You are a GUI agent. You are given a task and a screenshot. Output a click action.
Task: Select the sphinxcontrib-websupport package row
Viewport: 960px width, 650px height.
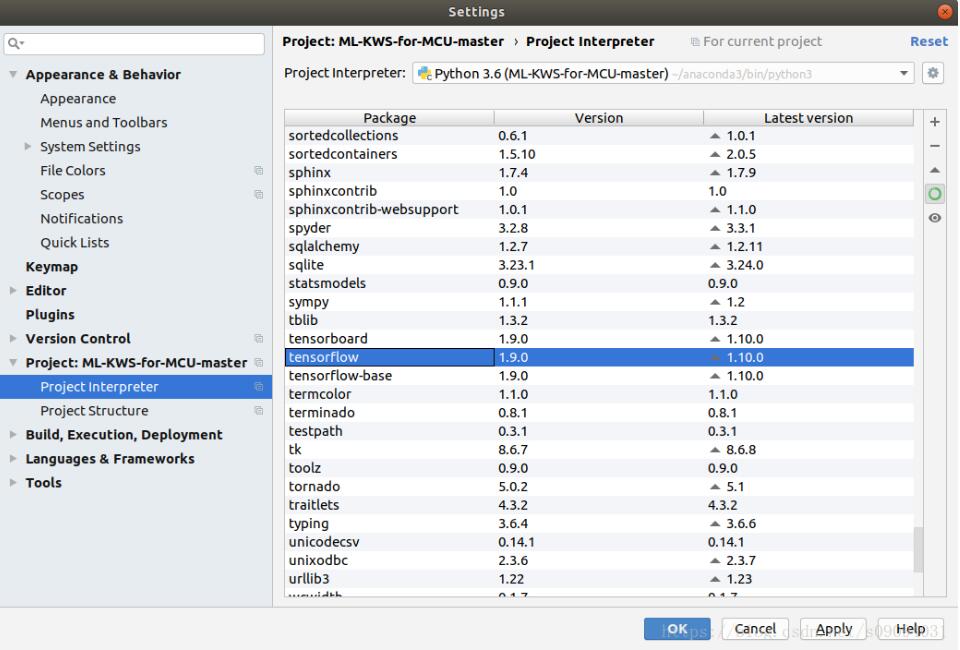(599, 209)
